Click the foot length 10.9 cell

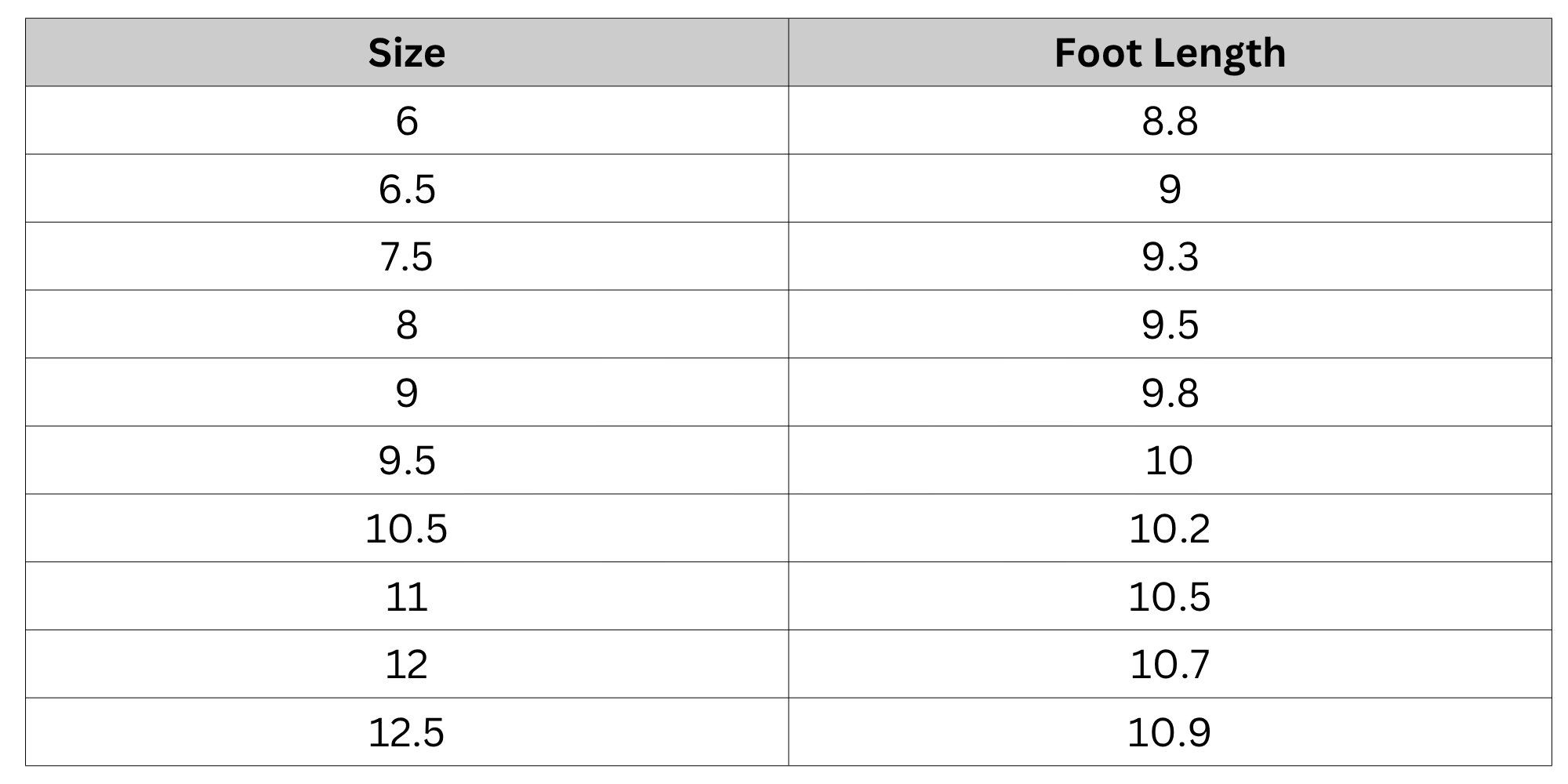pos(1170,732)
